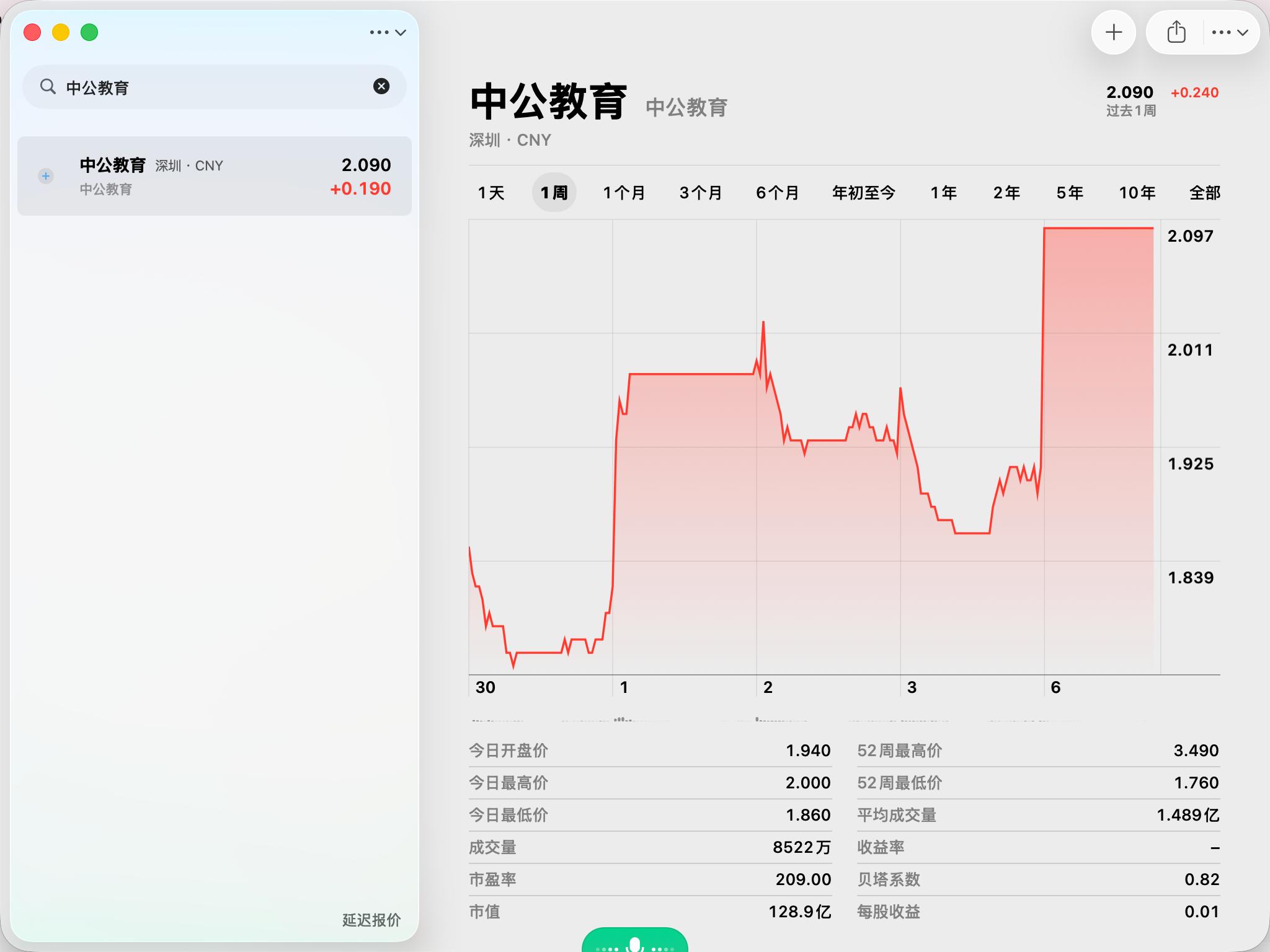Click the 1.839 y-axis label
Image resolution: width=1270 pixels, height=952 pixels.
point(1190,578)
